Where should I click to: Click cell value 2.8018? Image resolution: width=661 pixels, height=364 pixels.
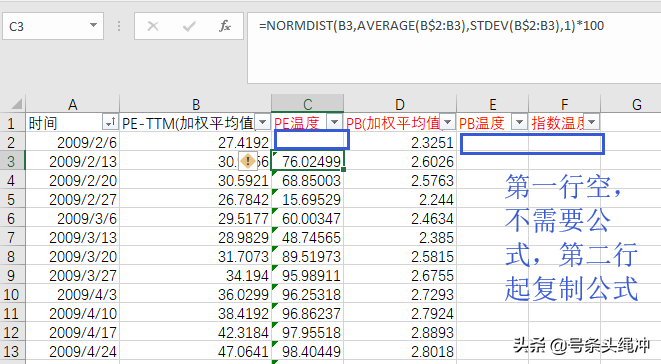[400, 351]
